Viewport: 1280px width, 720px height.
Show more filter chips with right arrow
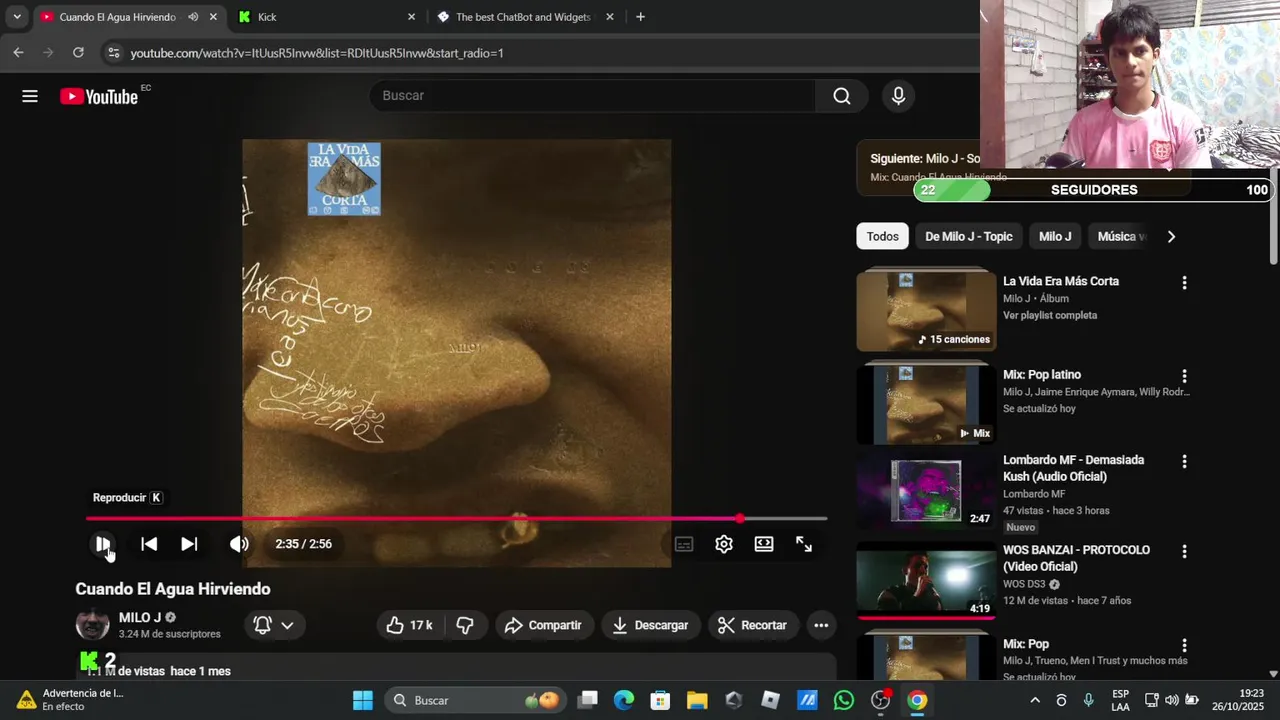pyautogui.click(x=1171, y=236)
